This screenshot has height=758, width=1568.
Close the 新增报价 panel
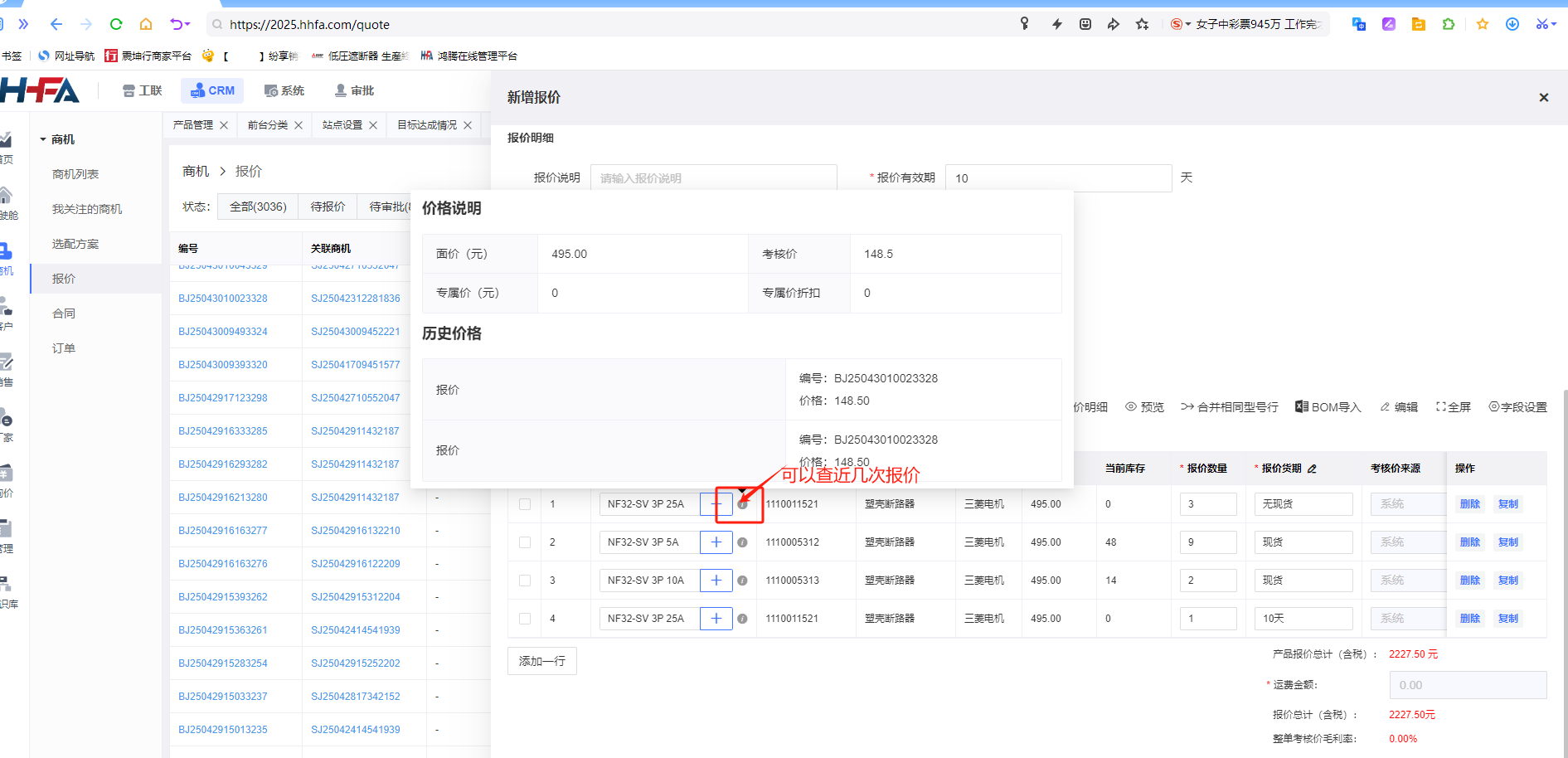pyautogui.click(x=1543, y=98)
